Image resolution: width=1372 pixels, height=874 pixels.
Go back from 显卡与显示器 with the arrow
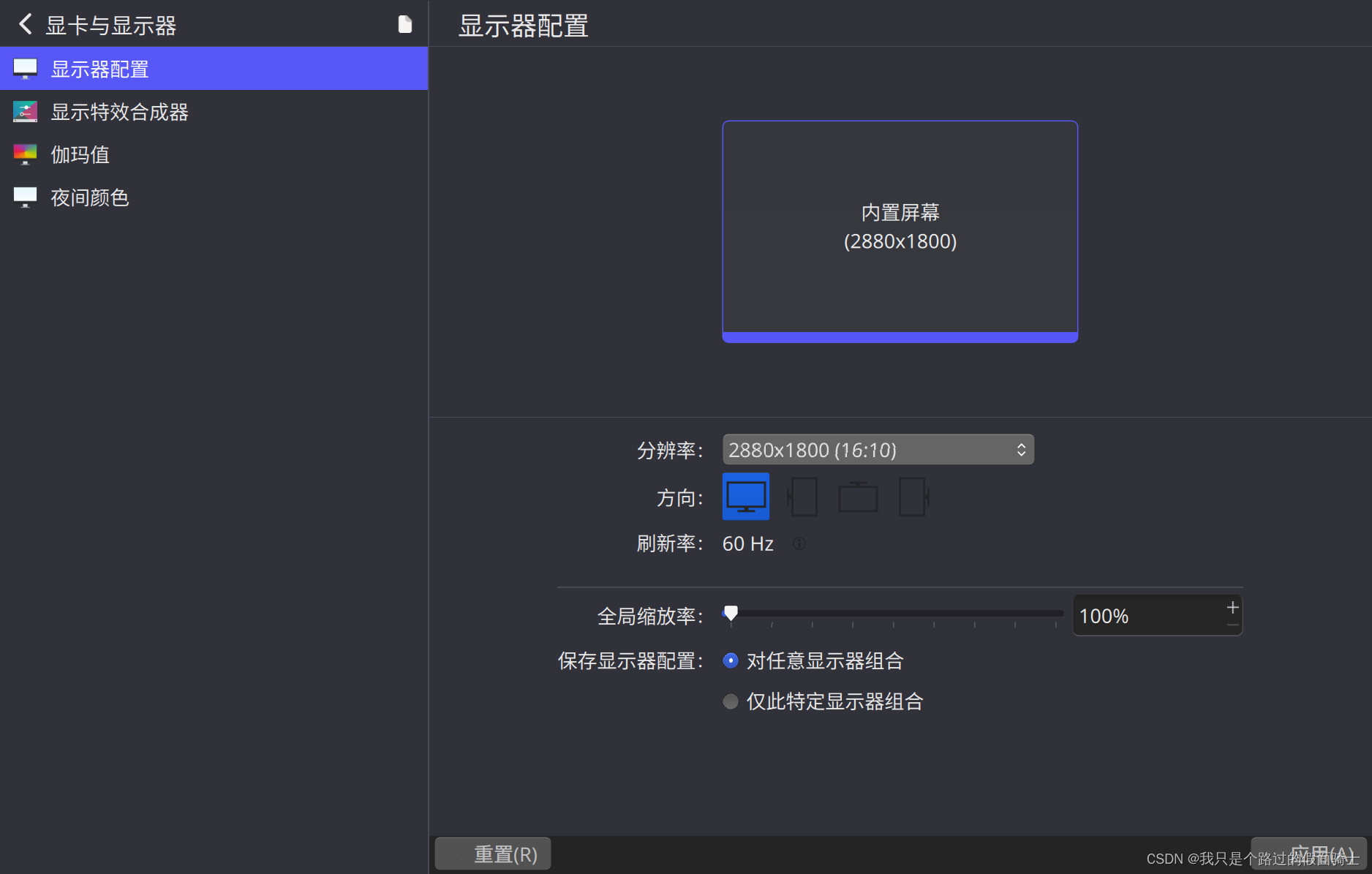click(x=25, y=24)
